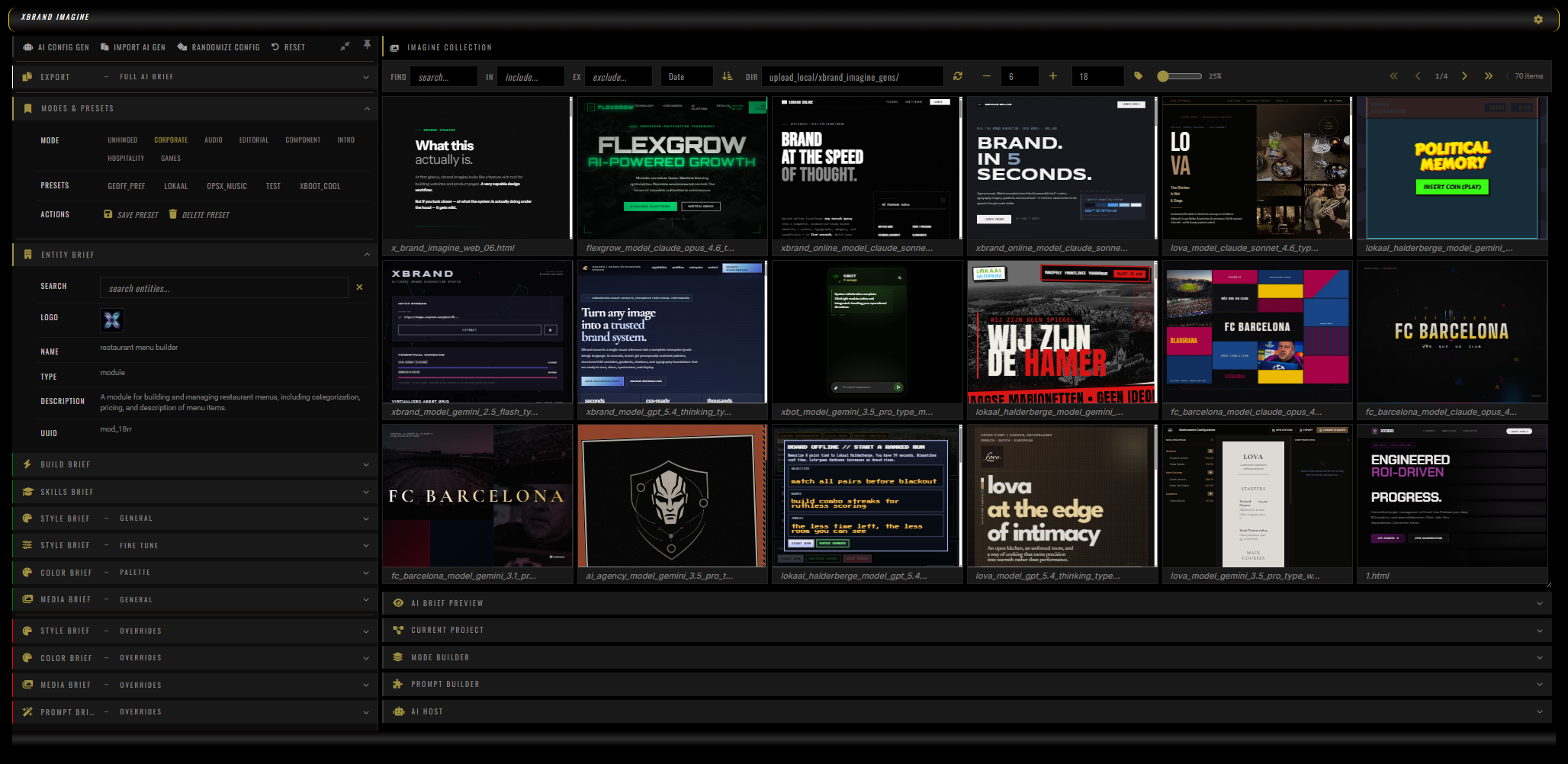This screenshot has width=1568, height=764.
Task: Click the Import AI Gen label
Action: (x=140, y=47)
